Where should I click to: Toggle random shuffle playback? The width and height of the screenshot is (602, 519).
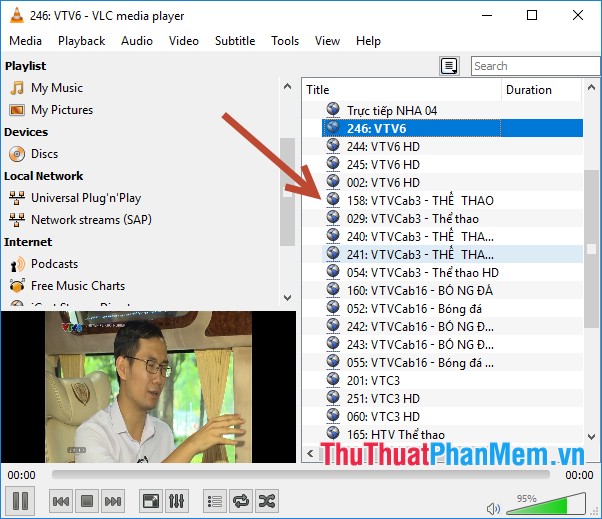[x=267, y=501]
